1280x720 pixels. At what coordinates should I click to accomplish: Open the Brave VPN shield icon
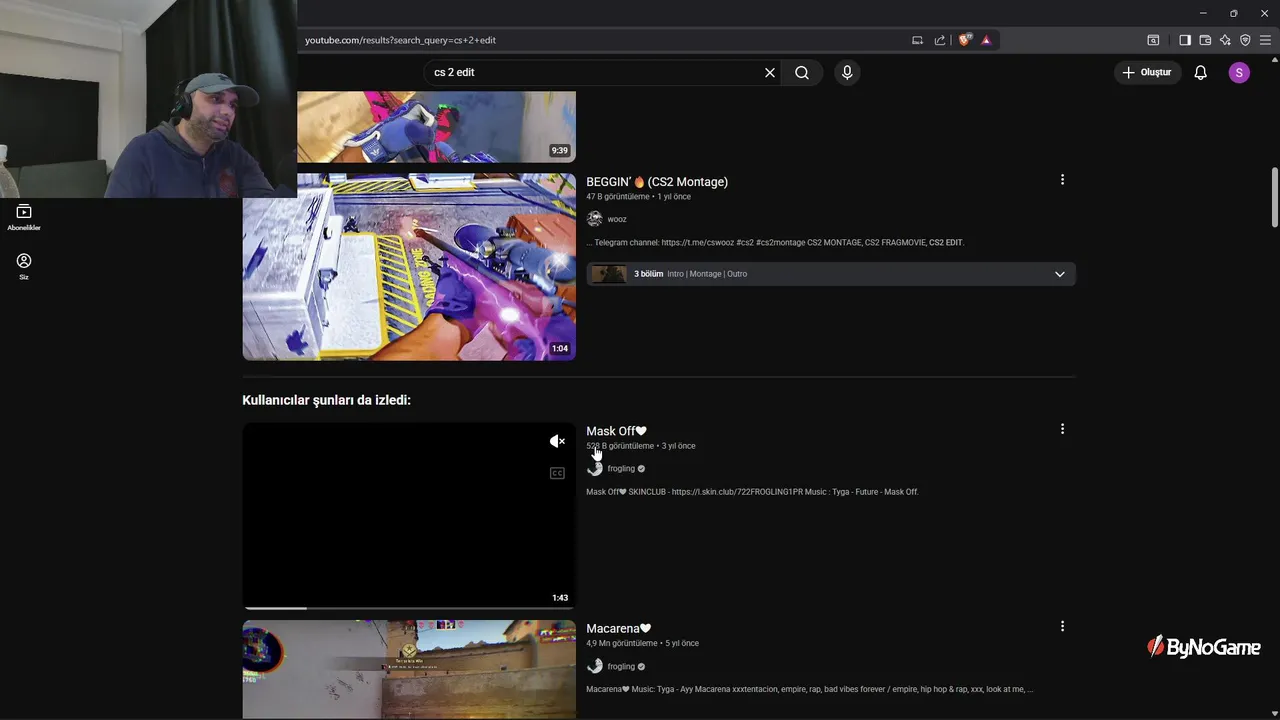(x=1245, y=40)
